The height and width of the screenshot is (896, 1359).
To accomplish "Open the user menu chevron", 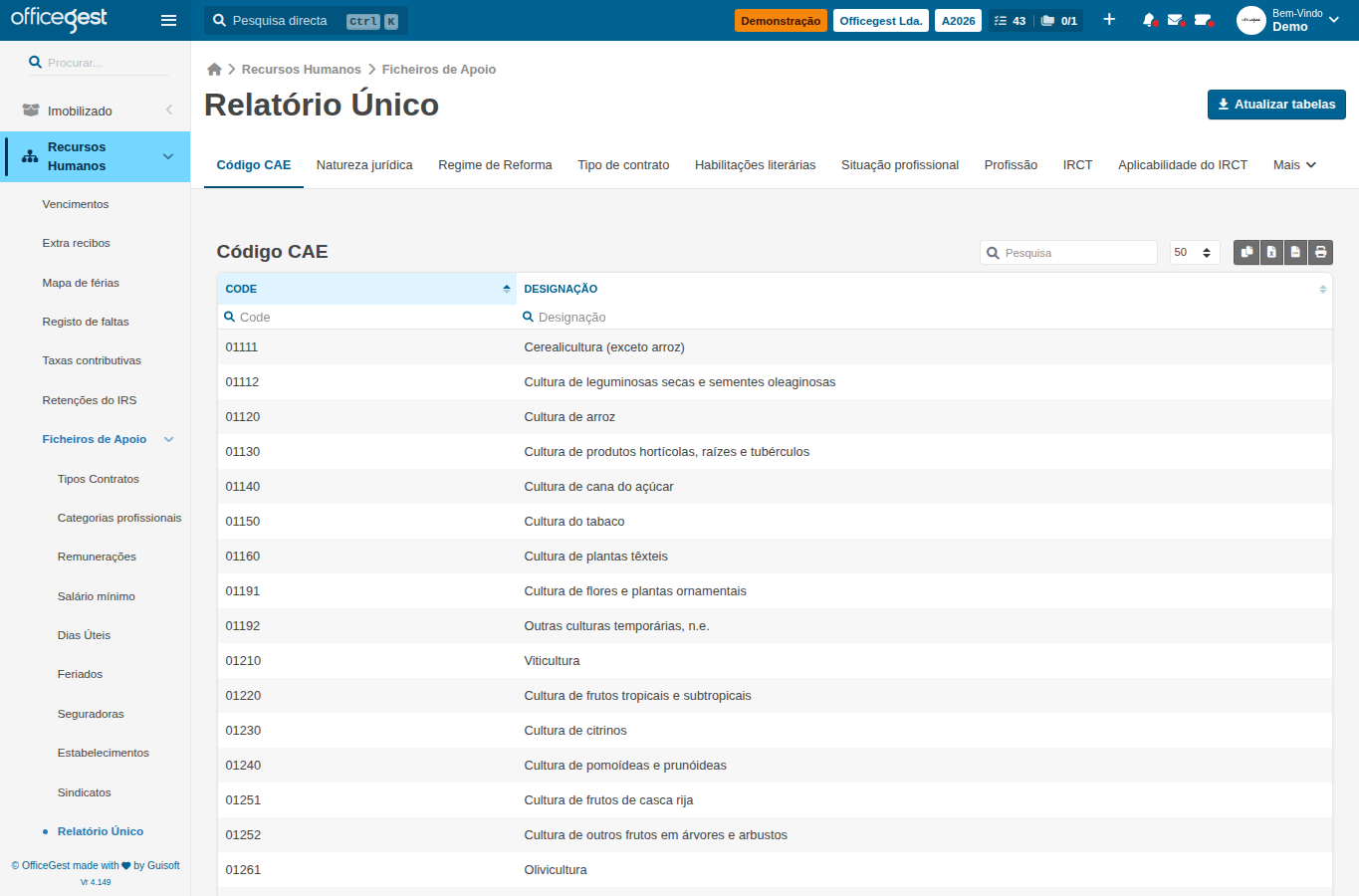I will point(1334,20).
